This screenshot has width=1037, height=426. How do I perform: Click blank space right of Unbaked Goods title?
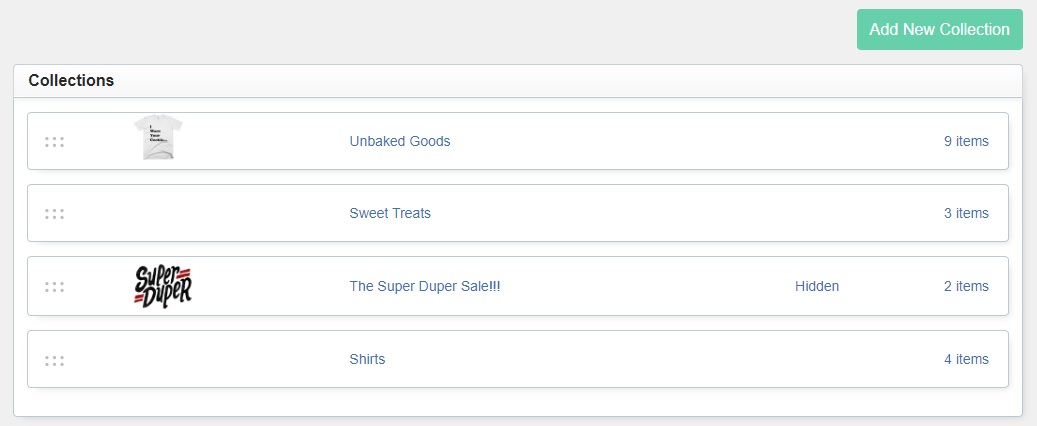pyautogui.click(x=694, y=141)
